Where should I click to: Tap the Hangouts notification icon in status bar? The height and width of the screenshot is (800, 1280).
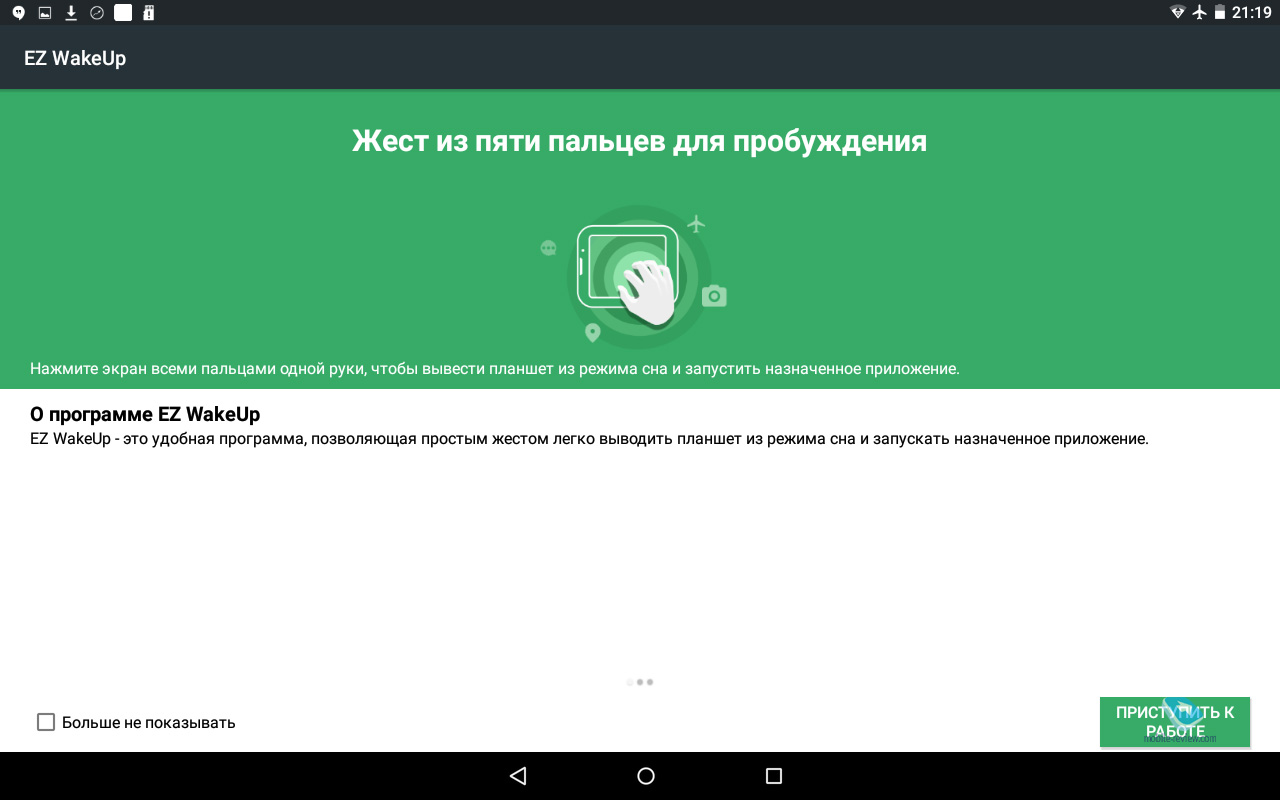tap(18, 13)
